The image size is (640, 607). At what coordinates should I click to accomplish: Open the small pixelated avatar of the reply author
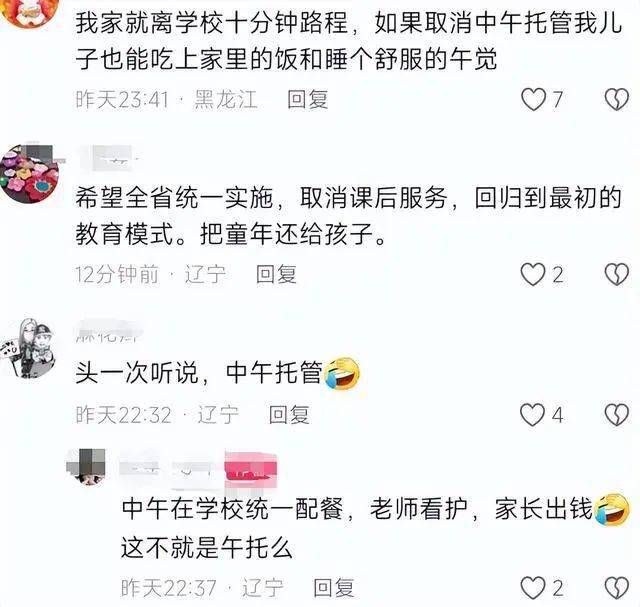tap(86, 466)
